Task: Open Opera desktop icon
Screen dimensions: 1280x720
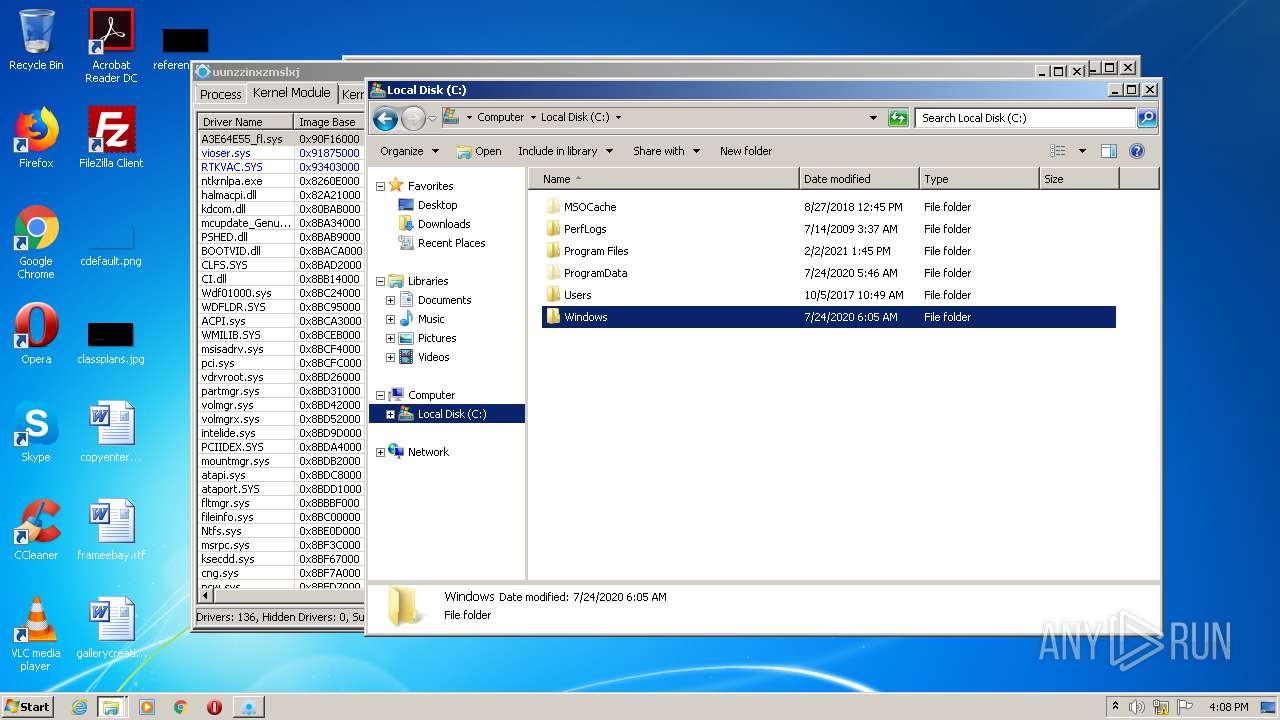Action: 36,334
